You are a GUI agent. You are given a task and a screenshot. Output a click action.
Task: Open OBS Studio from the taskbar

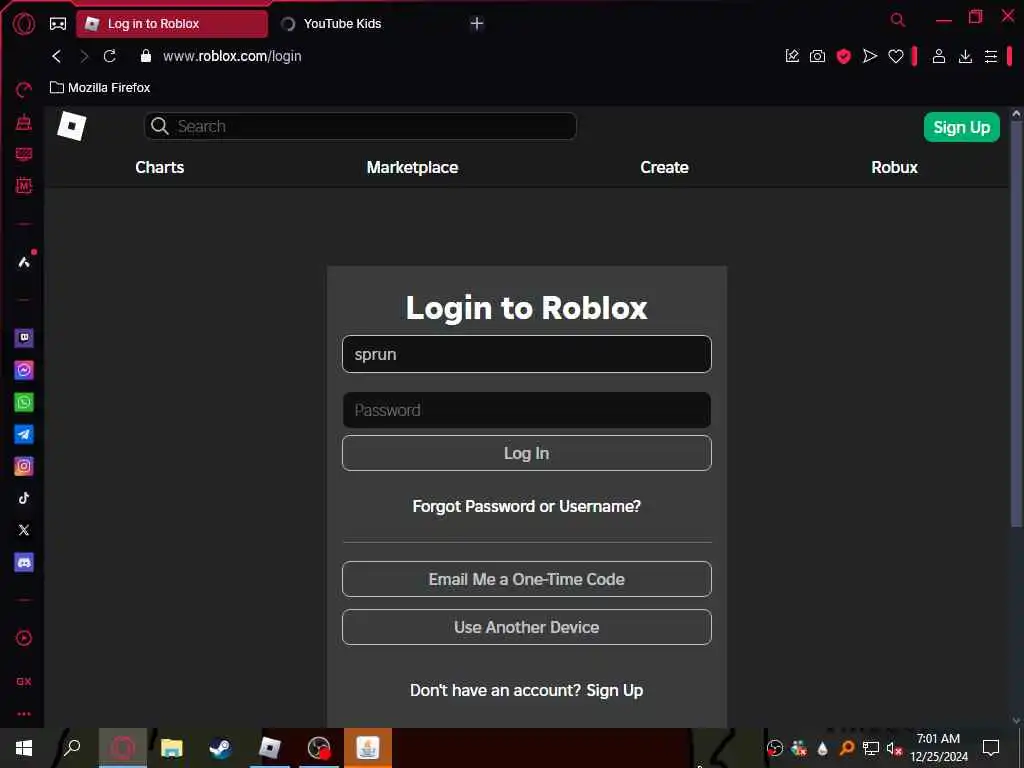point(319,748)
